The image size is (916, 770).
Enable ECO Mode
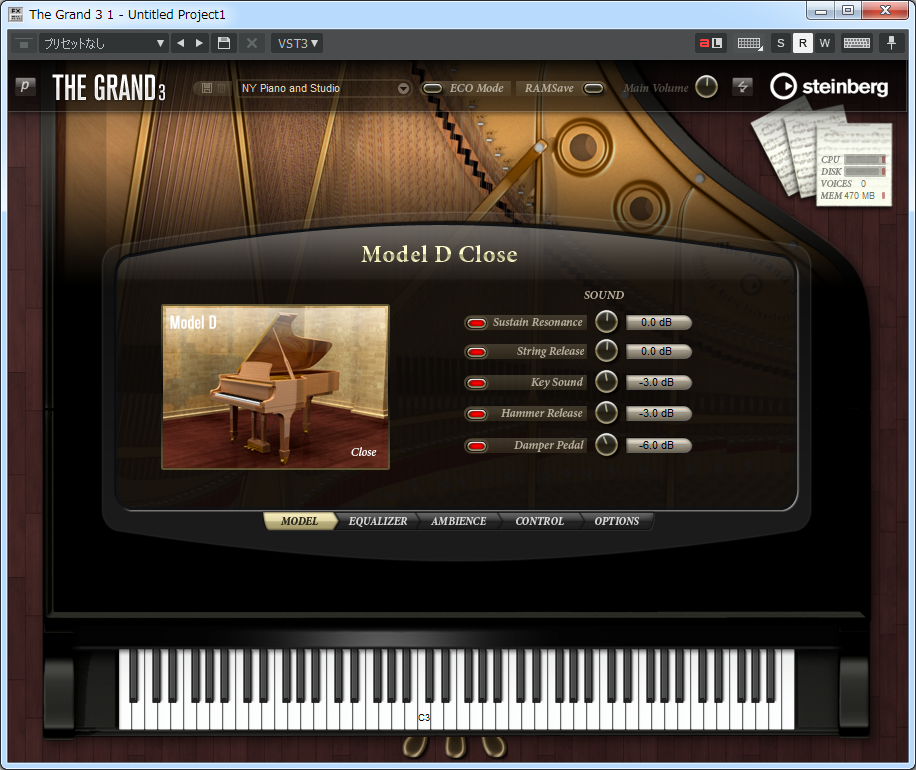tap(432, 88)
